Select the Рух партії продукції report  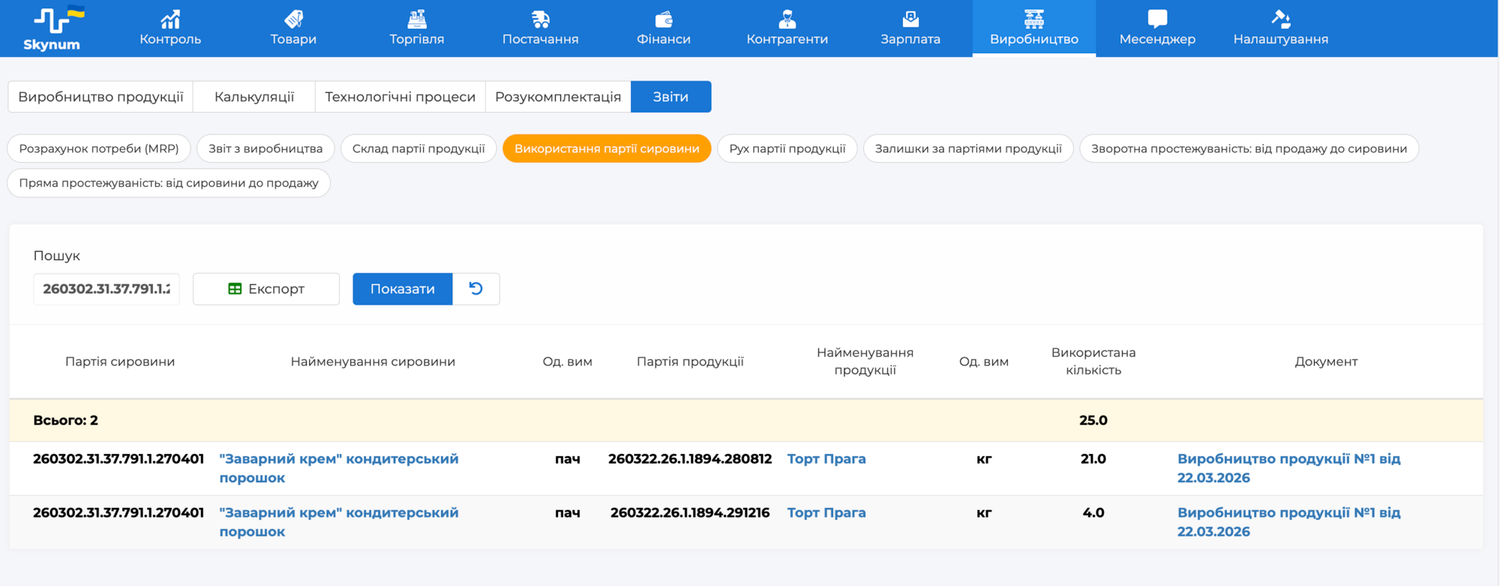tap(787, 149)
